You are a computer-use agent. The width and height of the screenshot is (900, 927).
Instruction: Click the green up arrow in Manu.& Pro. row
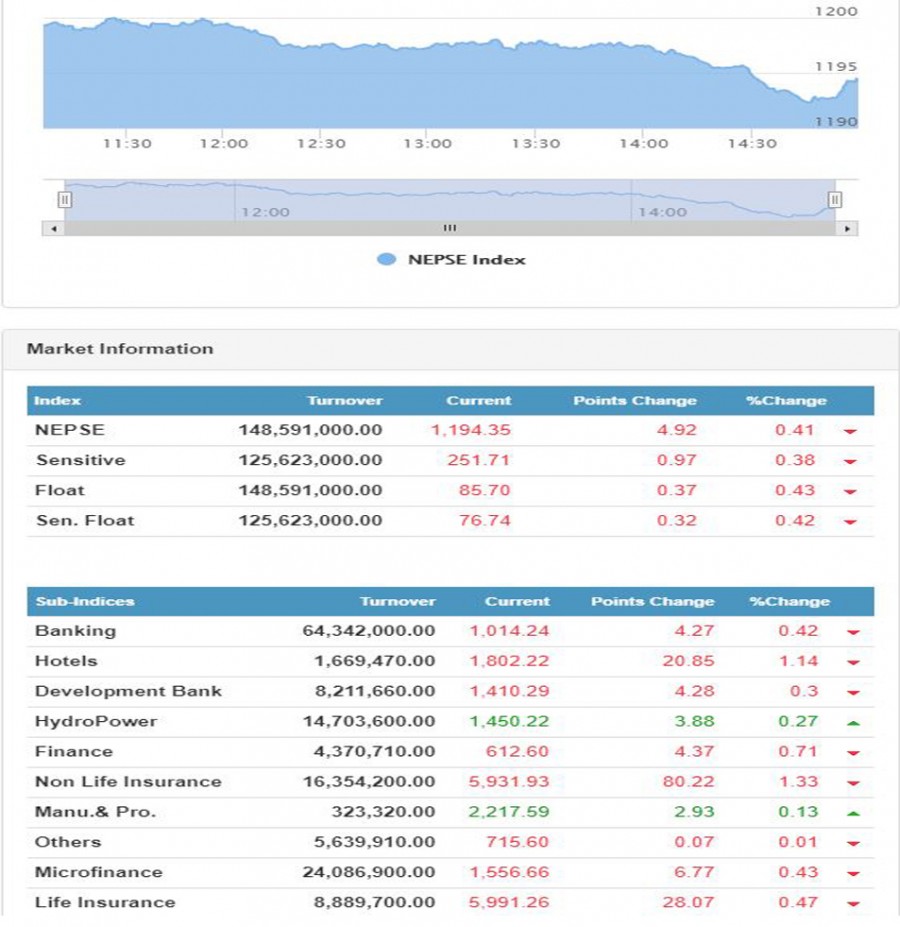coord(850,812)
